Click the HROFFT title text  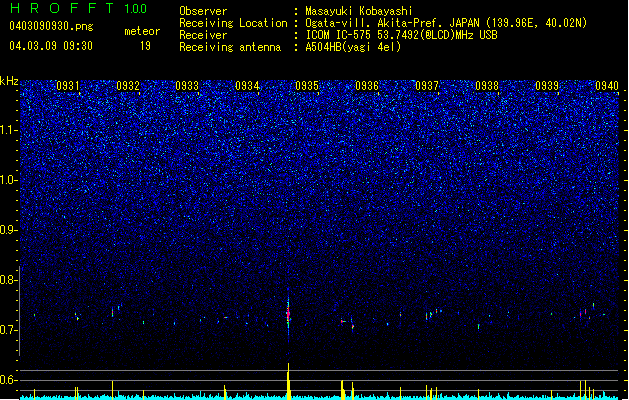62,8
